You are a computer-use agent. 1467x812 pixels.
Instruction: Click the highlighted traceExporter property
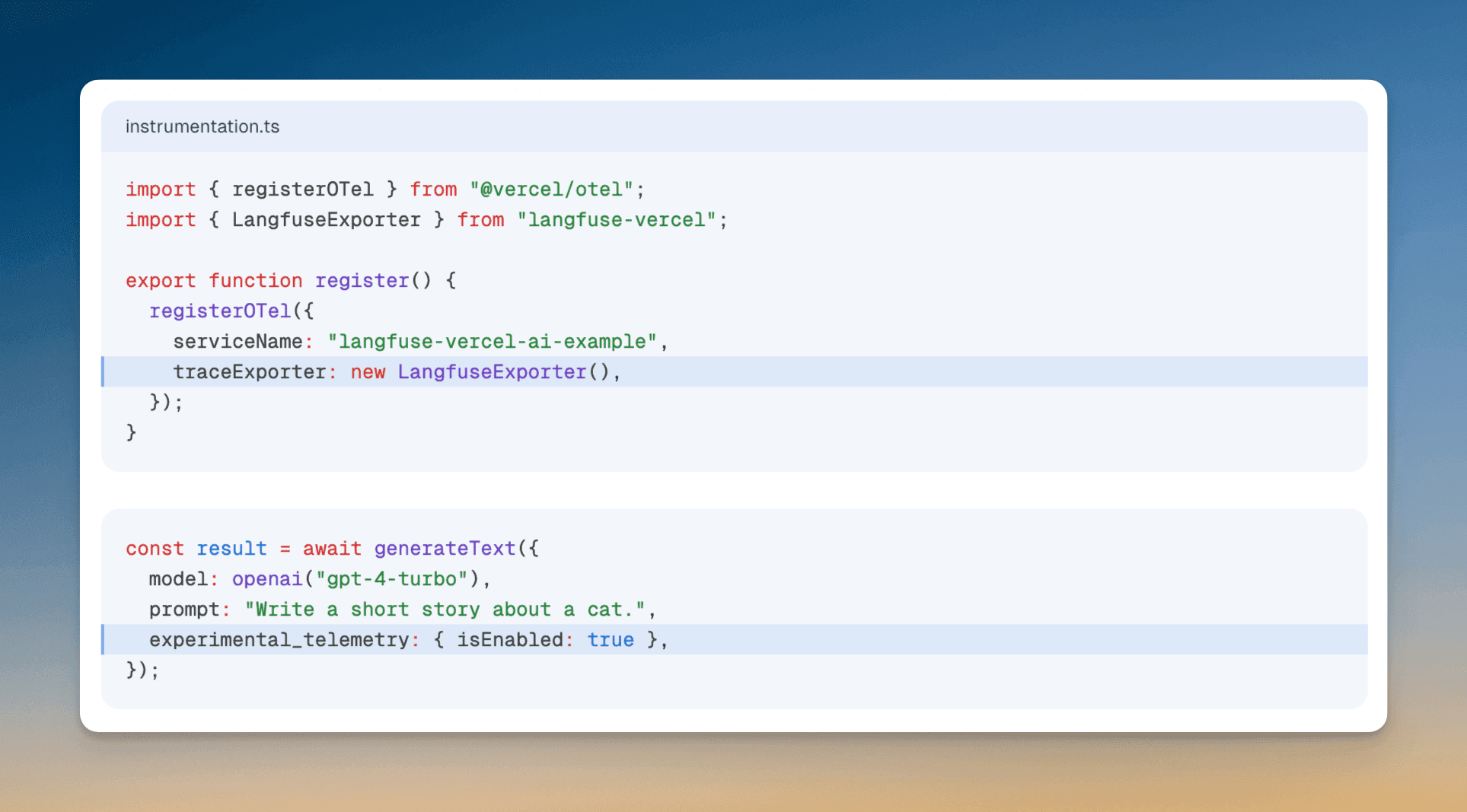tap(250, 372)
